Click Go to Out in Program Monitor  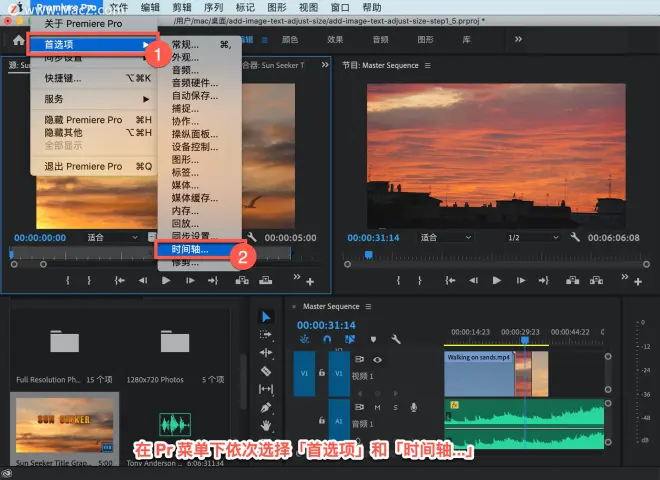coord(543,280)
